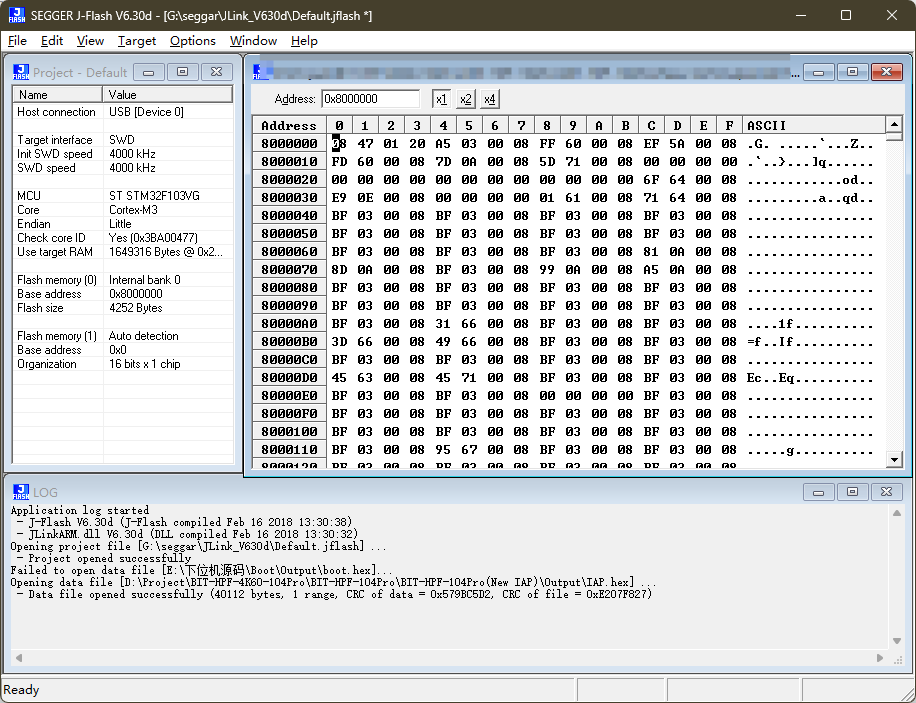This screenshot has height=703, width=916.
Task: Open the File menu
Action: coord(17,41)
